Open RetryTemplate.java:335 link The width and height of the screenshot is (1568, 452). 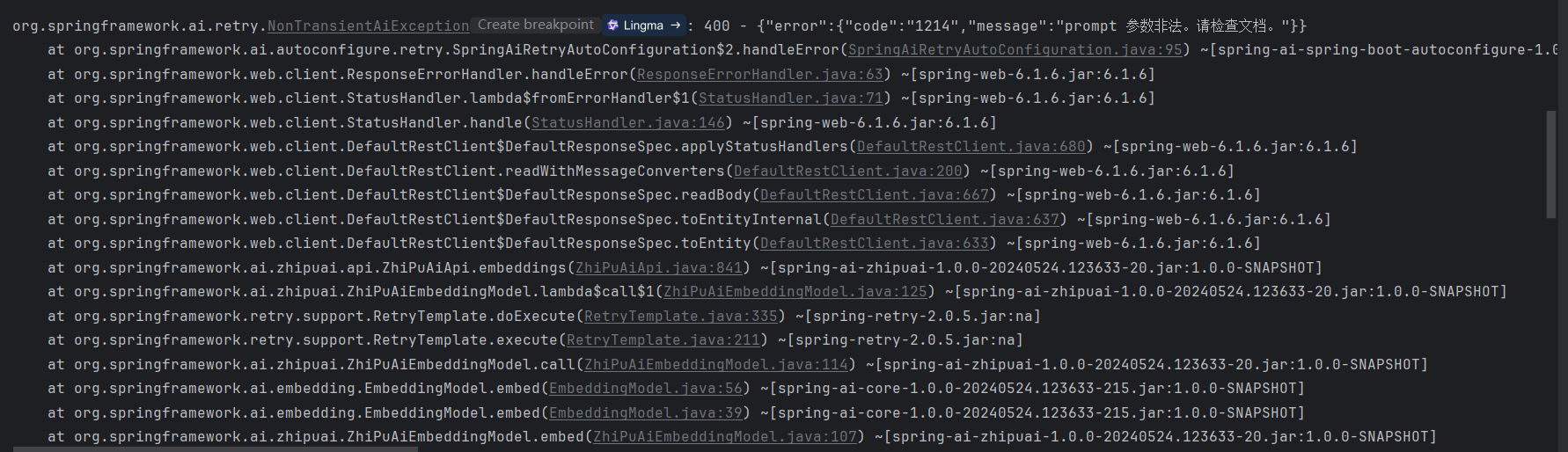[681, 317]
